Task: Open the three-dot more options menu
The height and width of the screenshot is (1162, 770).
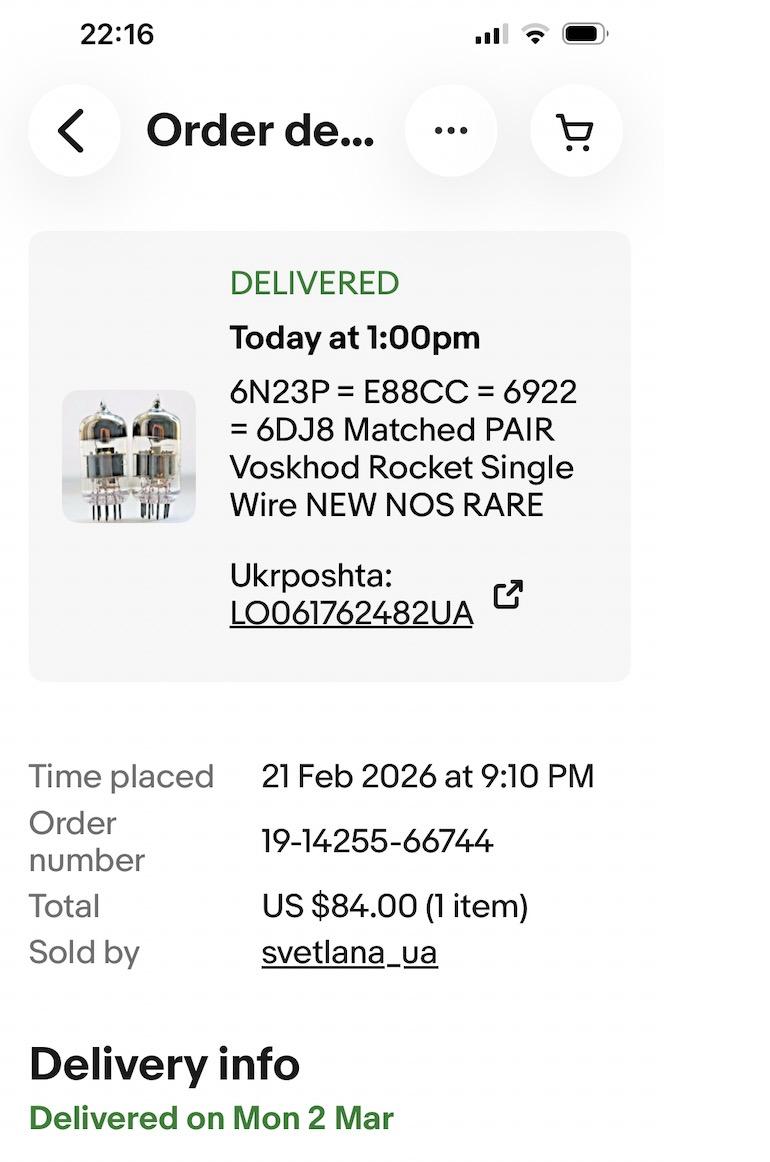Action: coord(451,131)
